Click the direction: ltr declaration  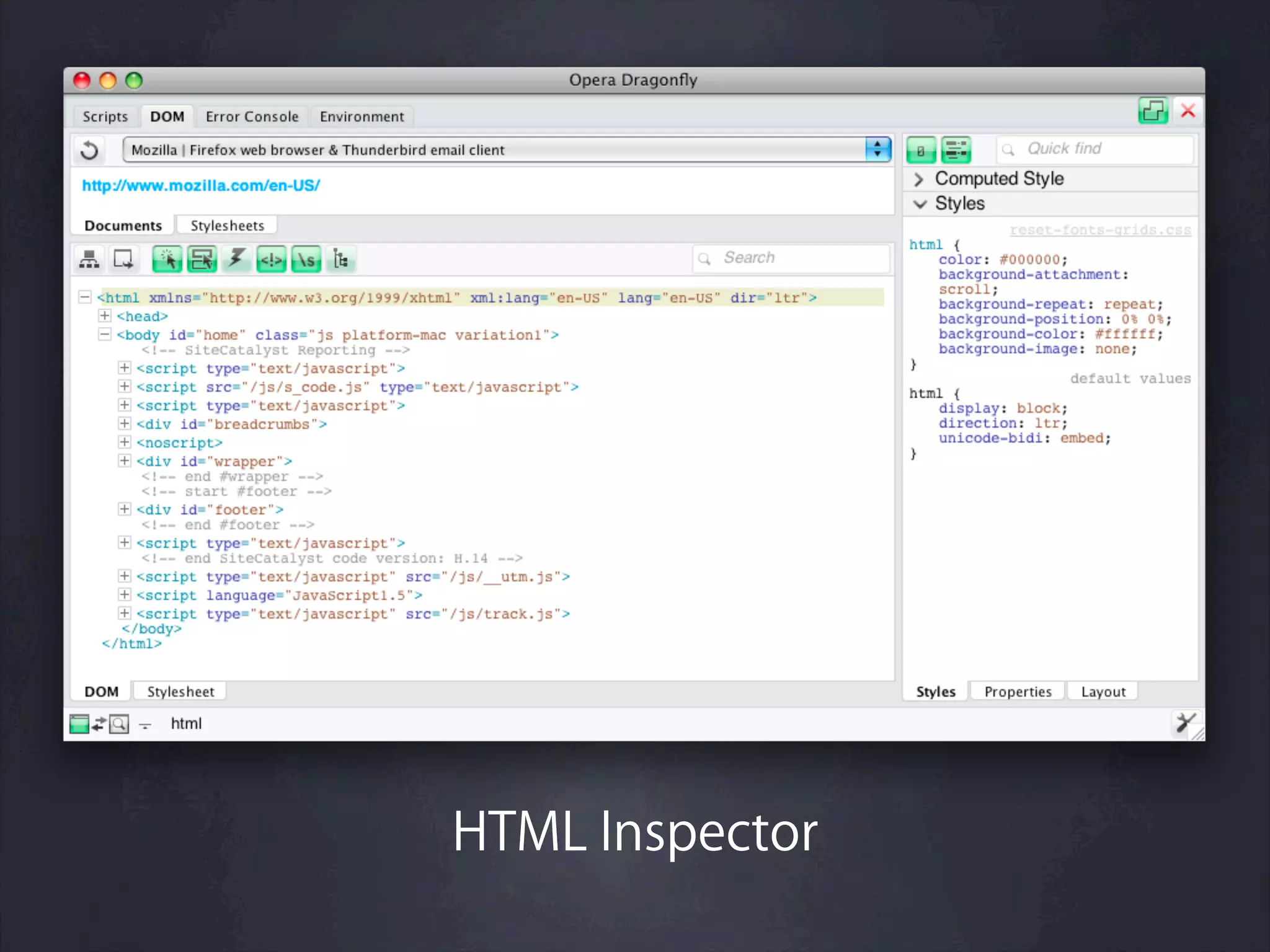coord(1003,423)
